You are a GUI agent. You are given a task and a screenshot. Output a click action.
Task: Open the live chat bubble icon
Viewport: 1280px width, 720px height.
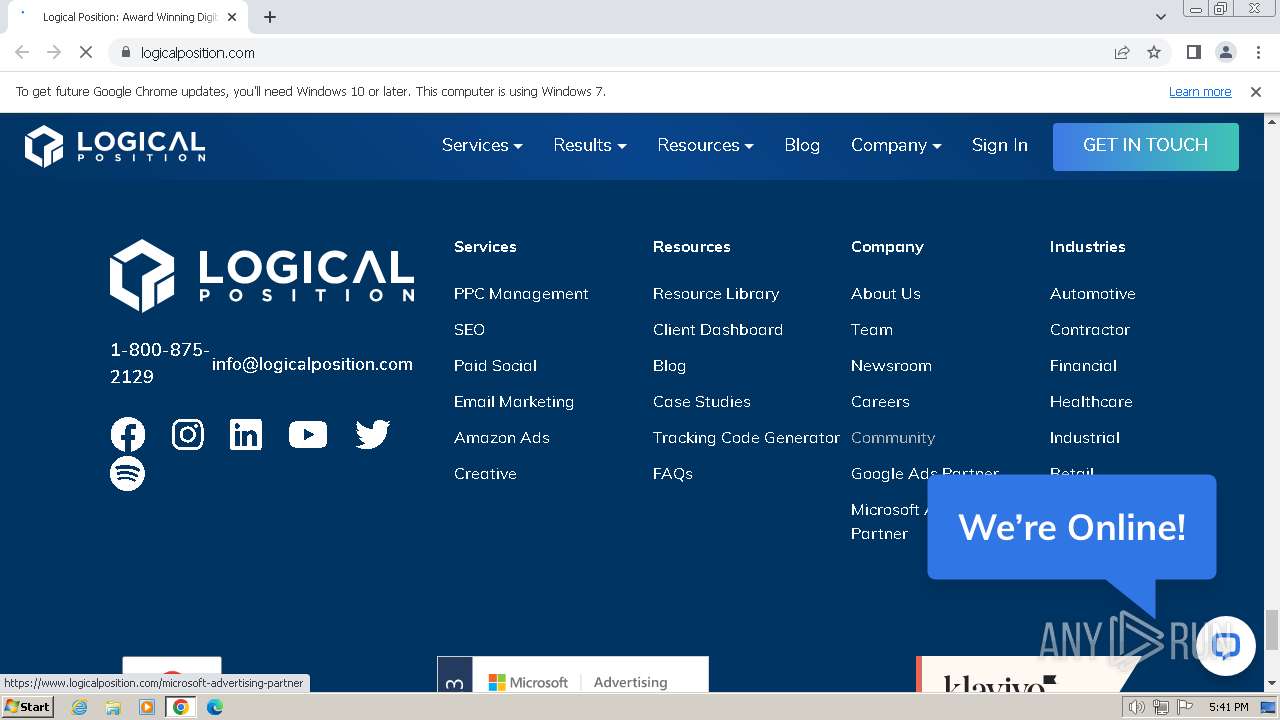(x=1226, y=646)
